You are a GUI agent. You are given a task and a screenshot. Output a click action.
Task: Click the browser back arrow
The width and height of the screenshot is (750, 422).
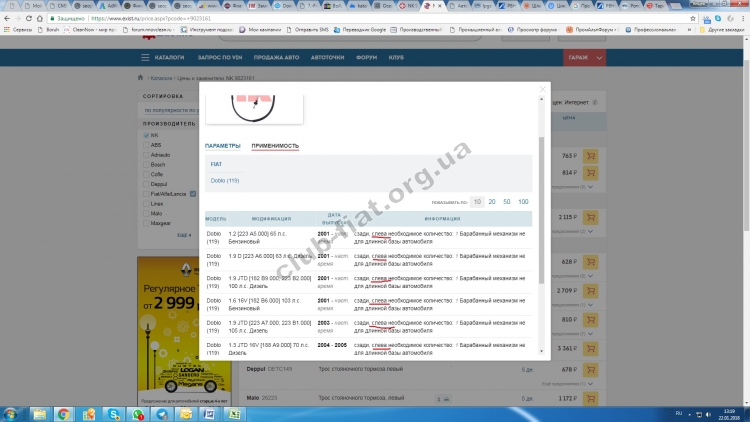[x=9, y=18]
